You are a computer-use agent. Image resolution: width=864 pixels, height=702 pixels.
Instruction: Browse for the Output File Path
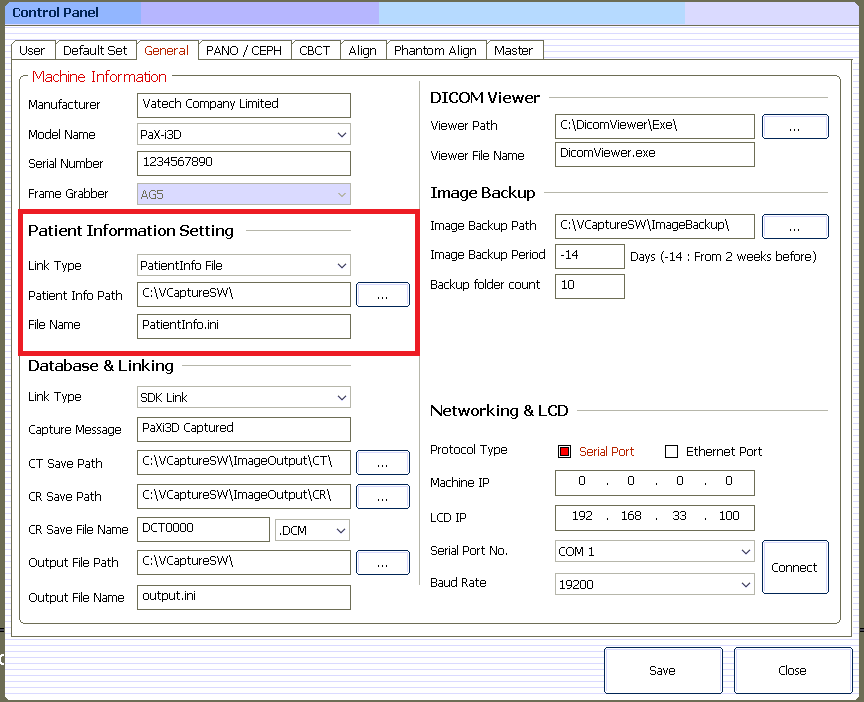tap(383, 563)
